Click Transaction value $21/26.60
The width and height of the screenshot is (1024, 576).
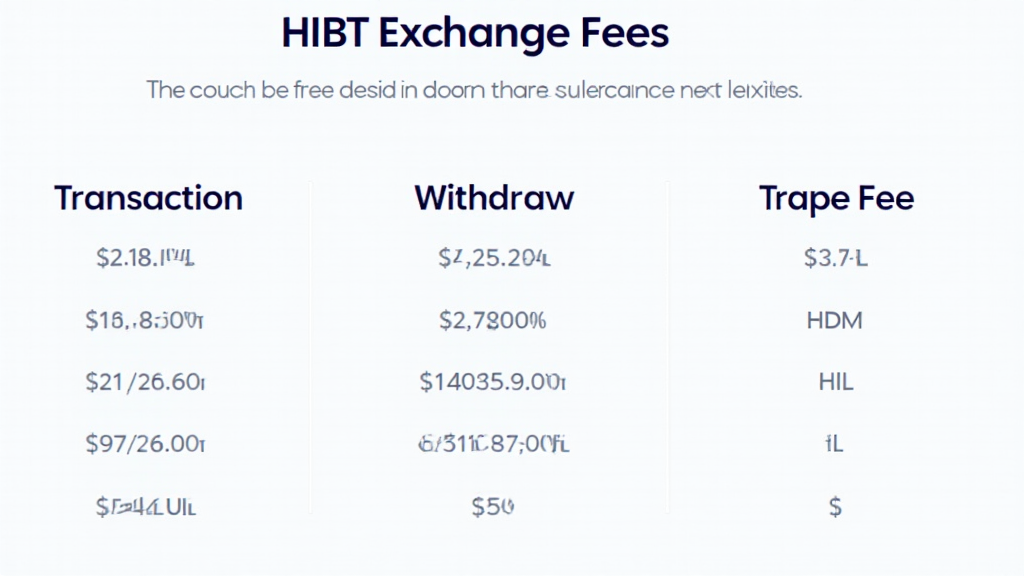(146, 382)
